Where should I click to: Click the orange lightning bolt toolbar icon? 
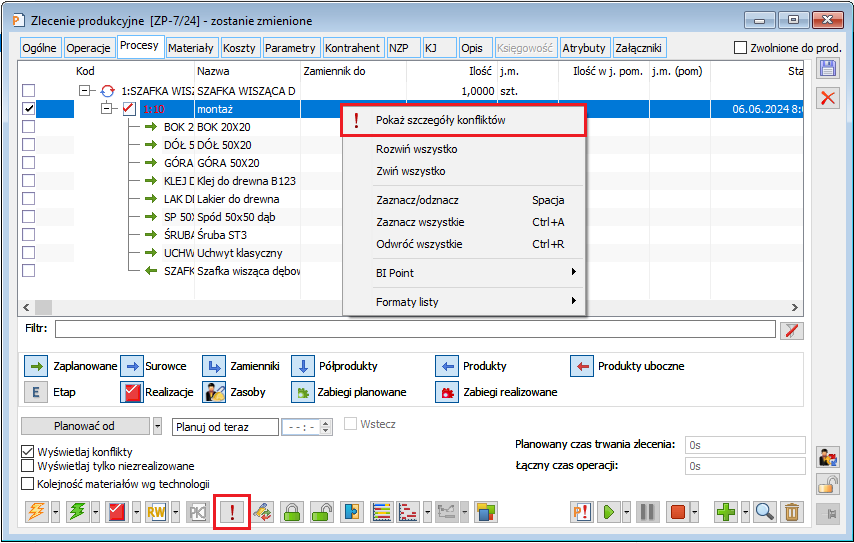(x=36, y=512)
